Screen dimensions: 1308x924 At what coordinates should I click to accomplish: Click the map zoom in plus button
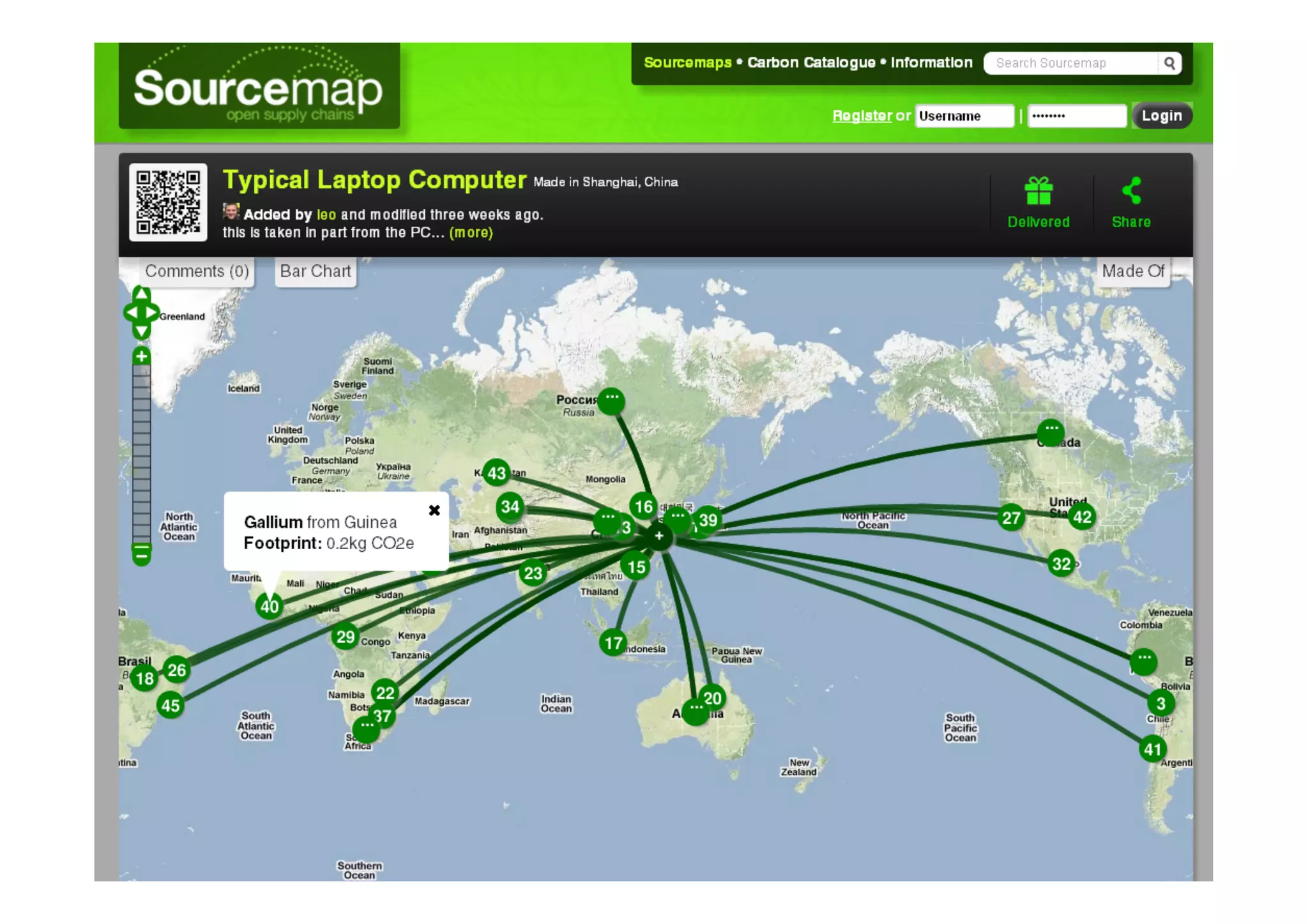click(142, 356)
